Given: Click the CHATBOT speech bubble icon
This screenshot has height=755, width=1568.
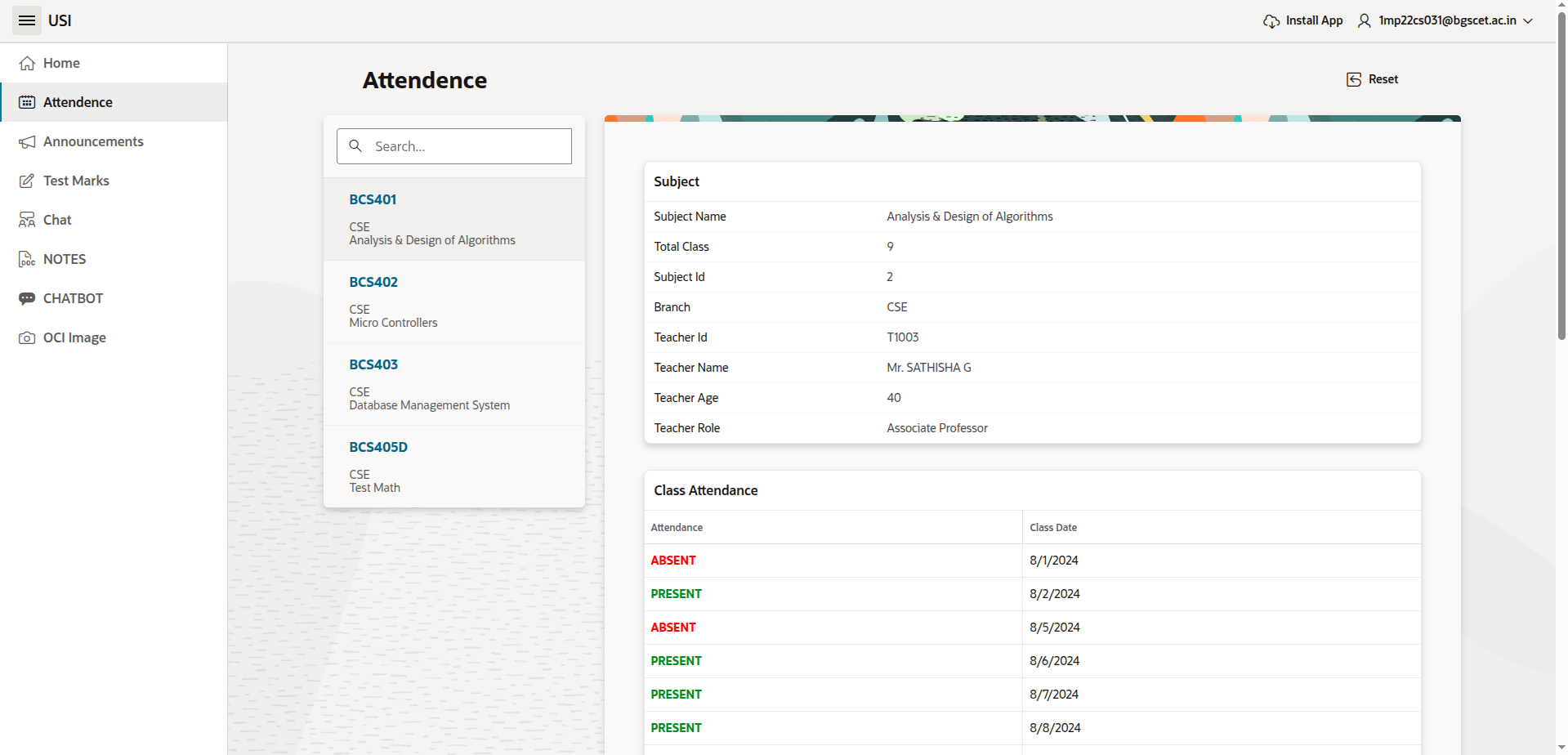Looking at the screenshot, I should (27, 298).
